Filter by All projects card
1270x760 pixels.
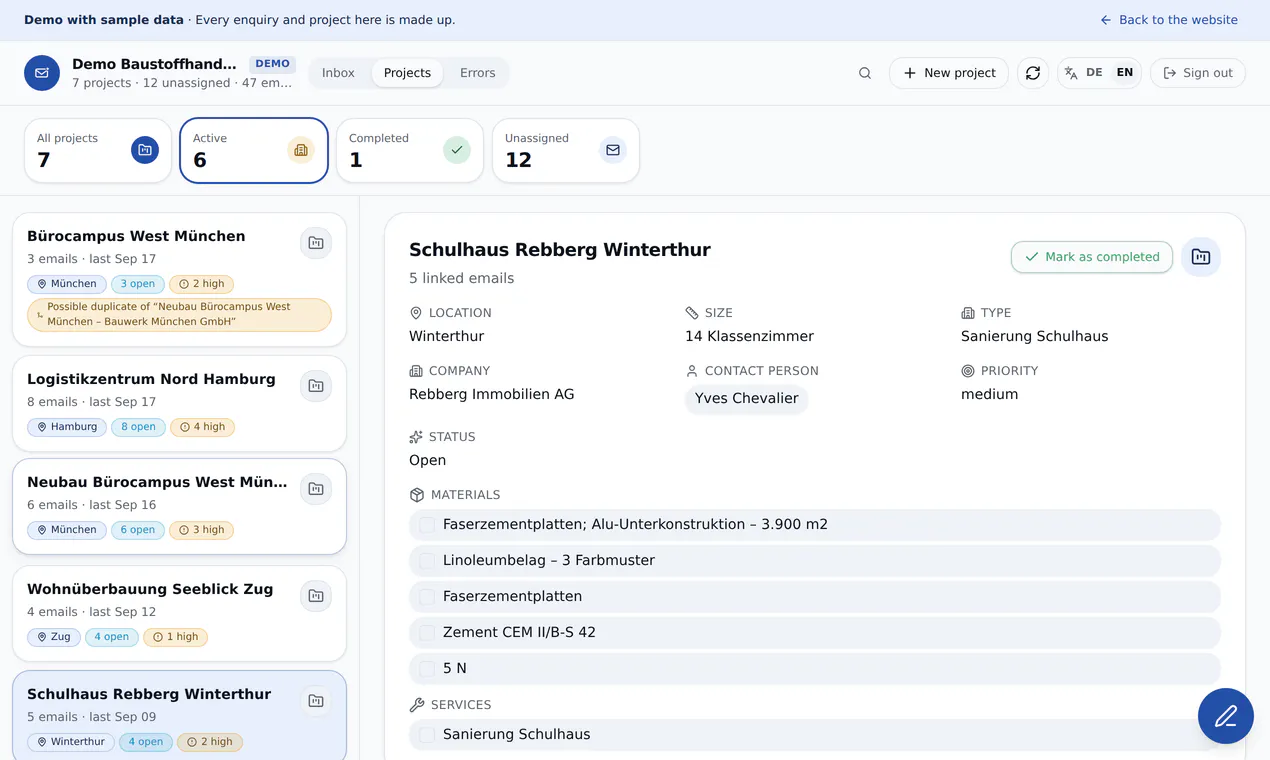pos(98,151)
